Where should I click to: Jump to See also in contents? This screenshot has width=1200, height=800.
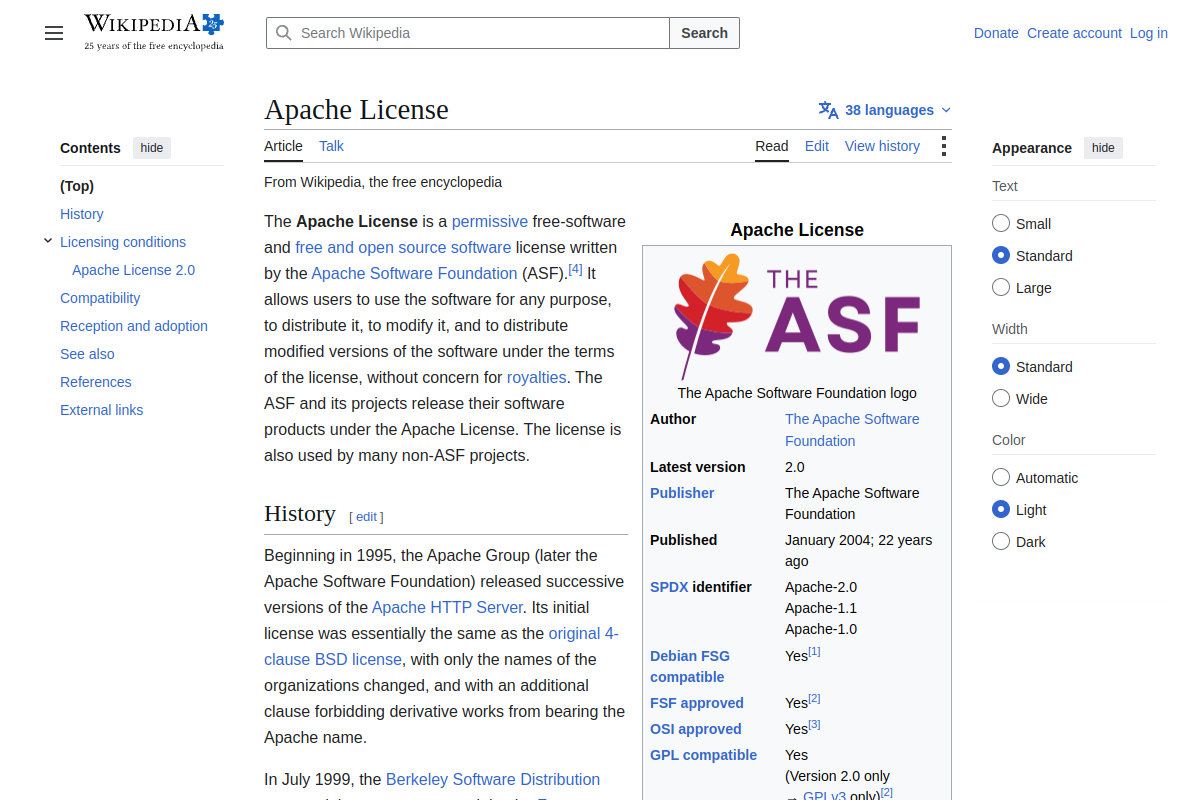[87, 354]
